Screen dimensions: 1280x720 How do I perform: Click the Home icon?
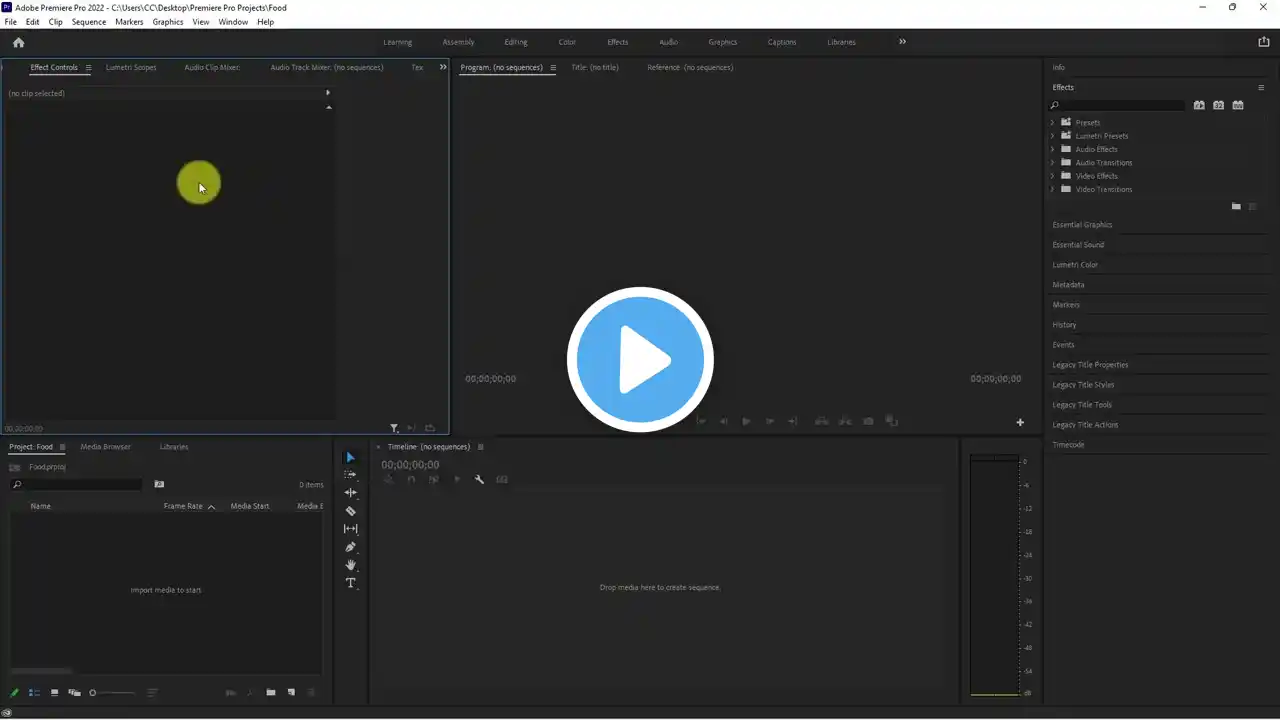click(x=18, y=42)
